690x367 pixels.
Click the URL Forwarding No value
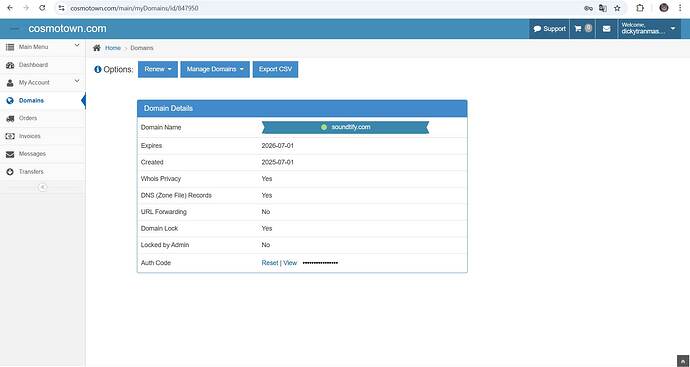point(266,212)
